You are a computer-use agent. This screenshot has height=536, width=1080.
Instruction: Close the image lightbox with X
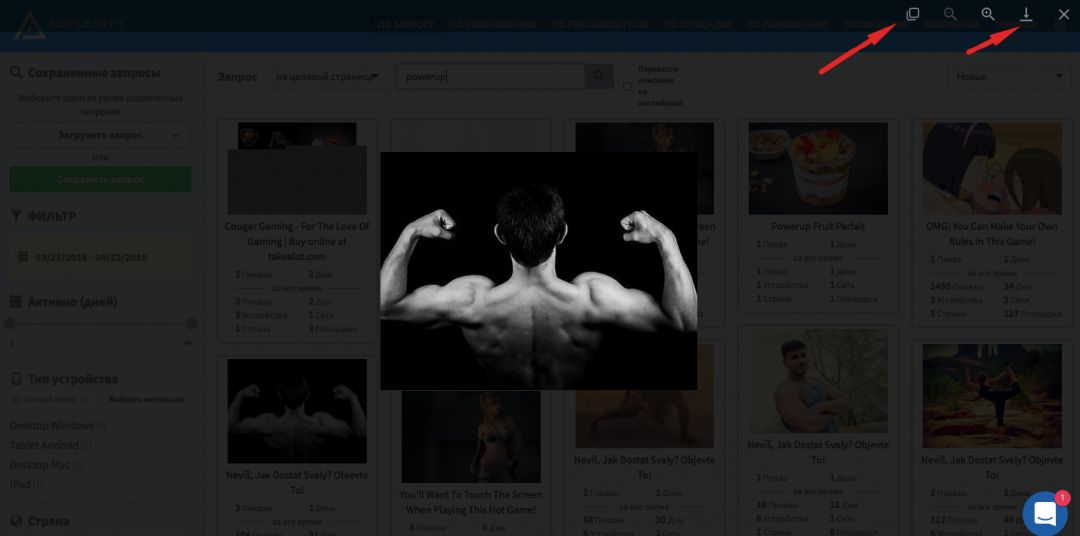1063,14
